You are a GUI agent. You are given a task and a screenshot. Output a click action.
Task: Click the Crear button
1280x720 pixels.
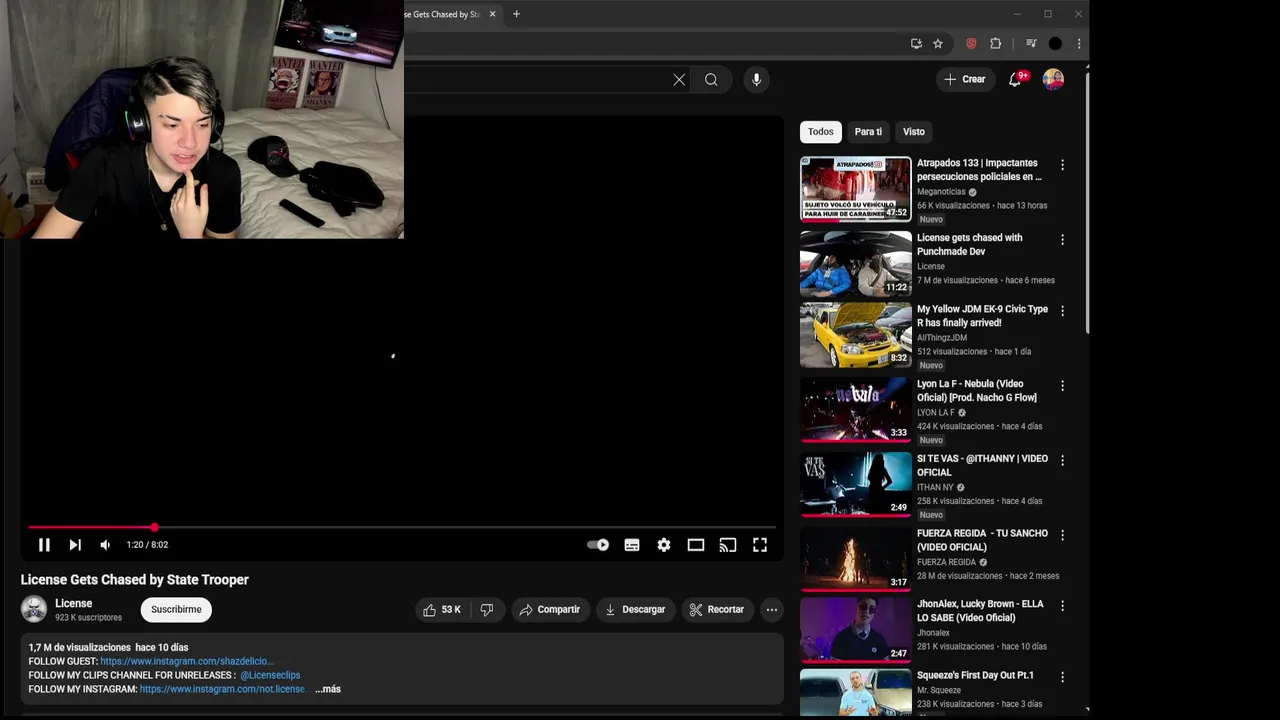click(965, 79)
